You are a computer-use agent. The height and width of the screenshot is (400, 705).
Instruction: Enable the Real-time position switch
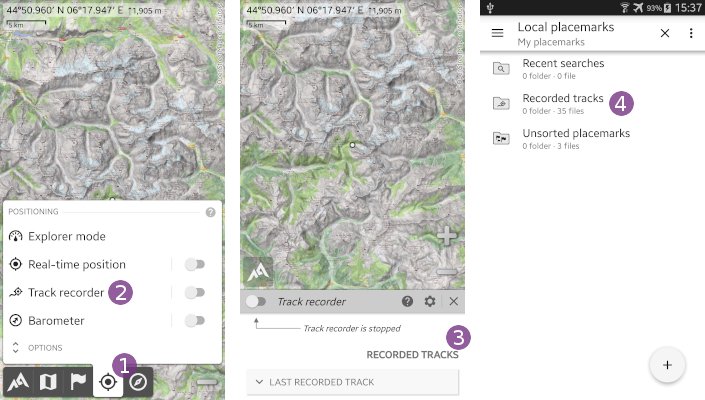[195, 264]
